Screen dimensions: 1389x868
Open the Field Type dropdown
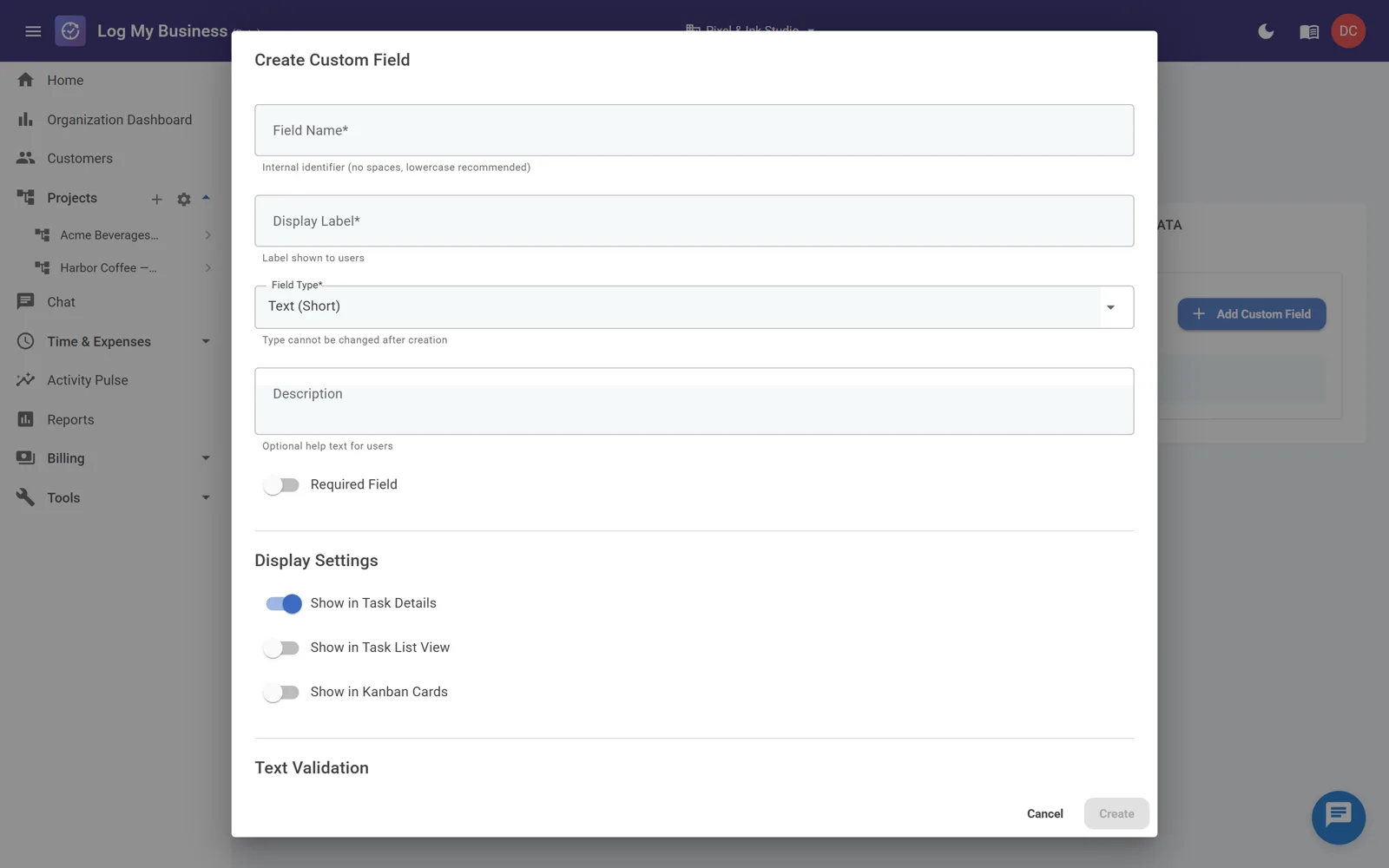click(x=694, y=307)
